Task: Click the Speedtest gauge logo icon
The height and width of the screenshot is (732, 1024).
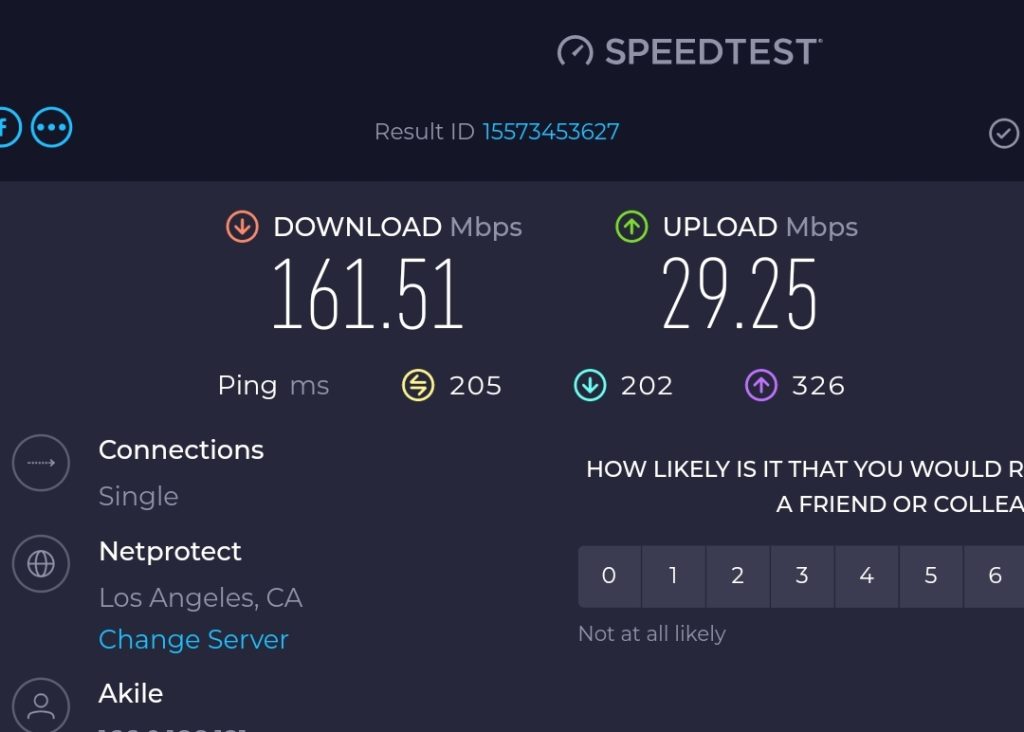Action: click(575, 52)
